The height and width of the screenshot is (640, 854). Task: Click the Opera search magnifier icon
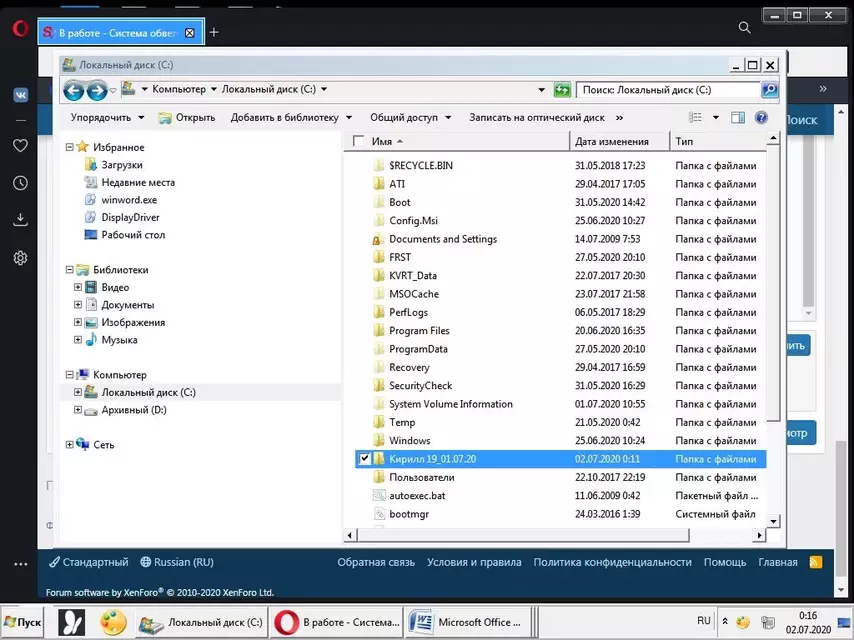pos(744,27)
